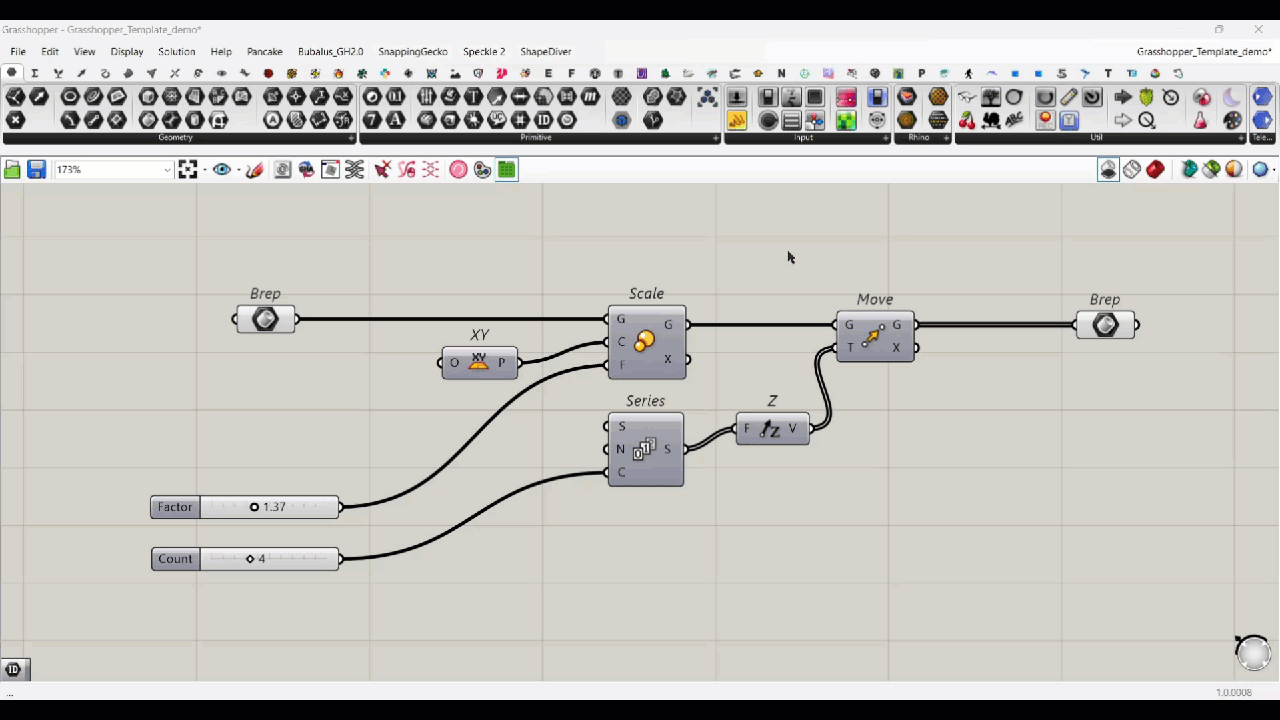Click the hexagon icon showing number 7

click(x=372, y=120)
